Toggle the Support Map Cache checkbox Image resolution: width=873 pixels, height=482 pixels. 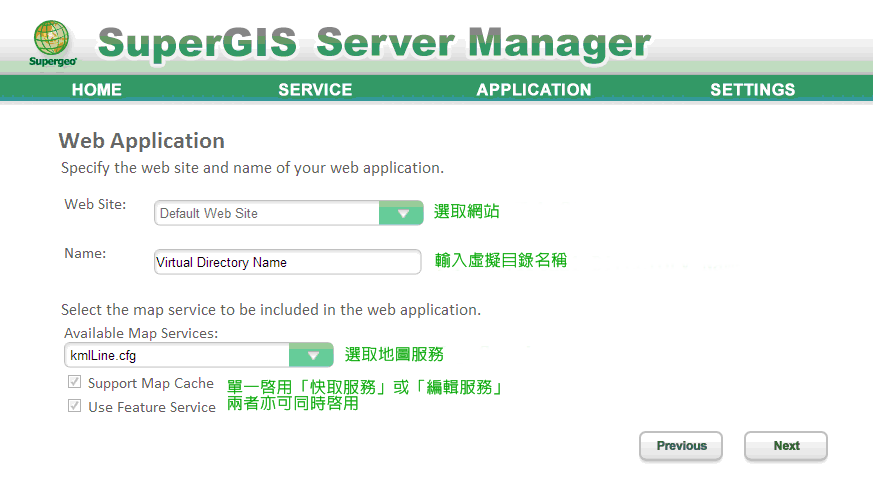[x=75, y=382]
